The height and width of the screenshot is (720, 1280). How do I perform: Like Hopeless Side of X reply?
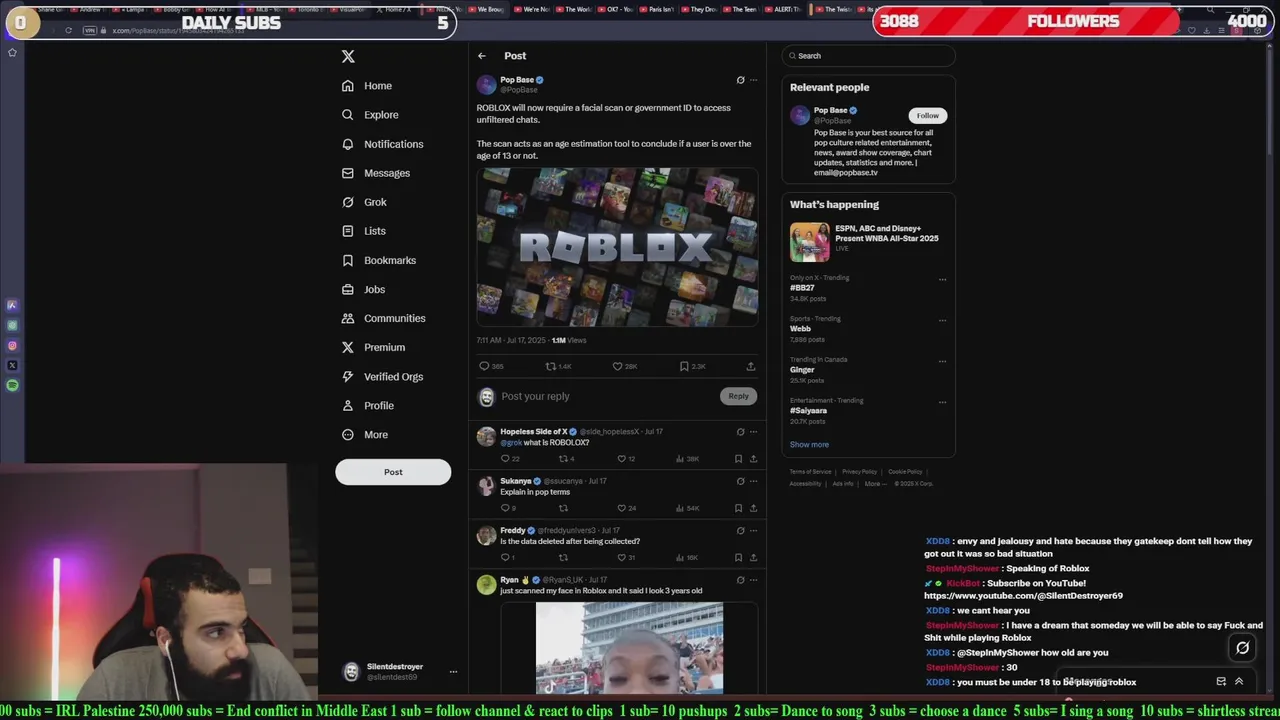[x=621, y=459]
